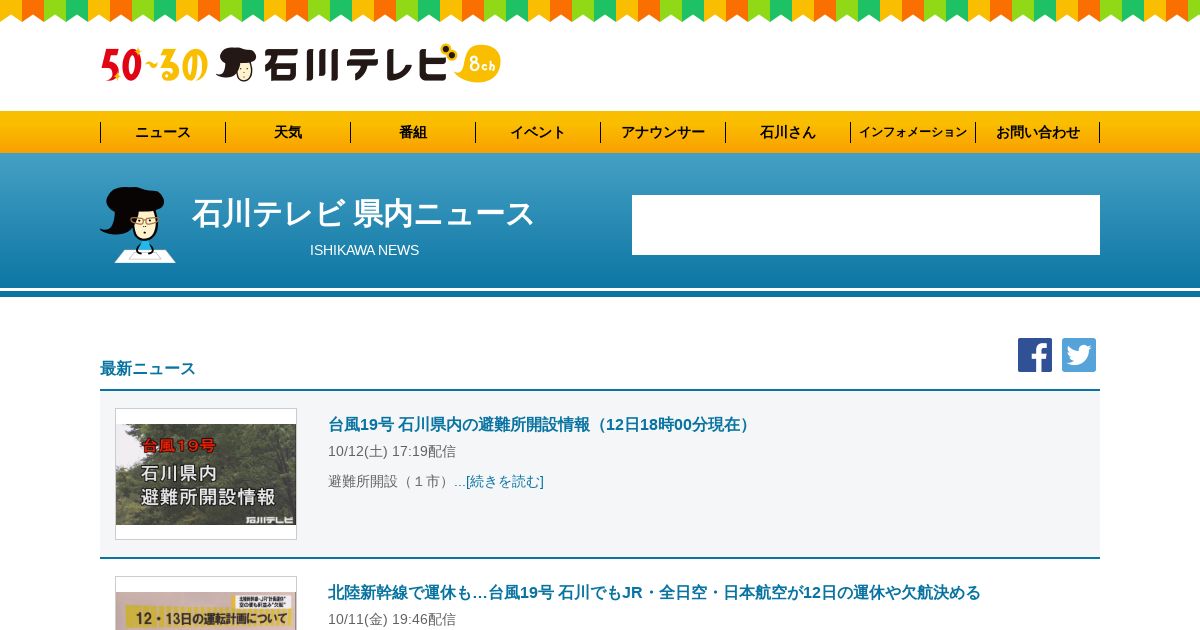This screenshot has height=630, width=1200.
Task: Click the Ishikawa TV logo
Action: [x=300, y=64]
